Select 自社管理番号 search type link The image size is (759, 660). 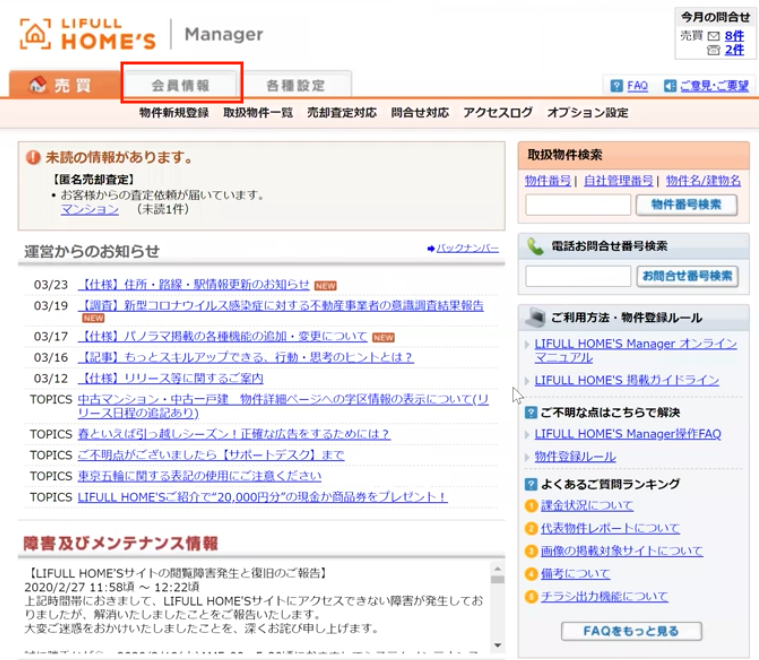(x=618, y=181)
